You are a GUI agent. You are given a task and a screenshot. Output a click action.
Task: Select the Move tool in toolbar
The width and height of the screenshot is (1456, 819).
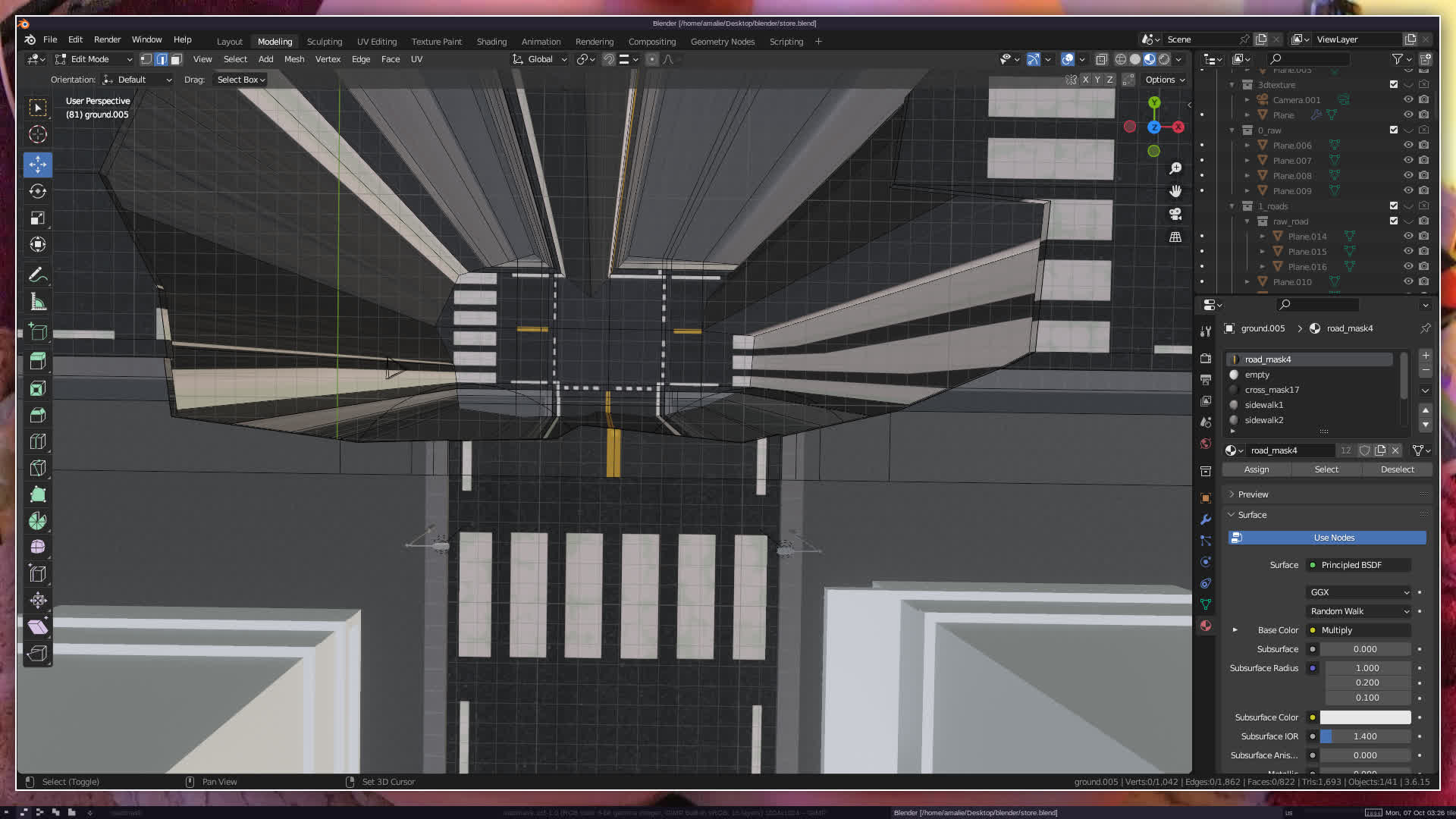38,164
